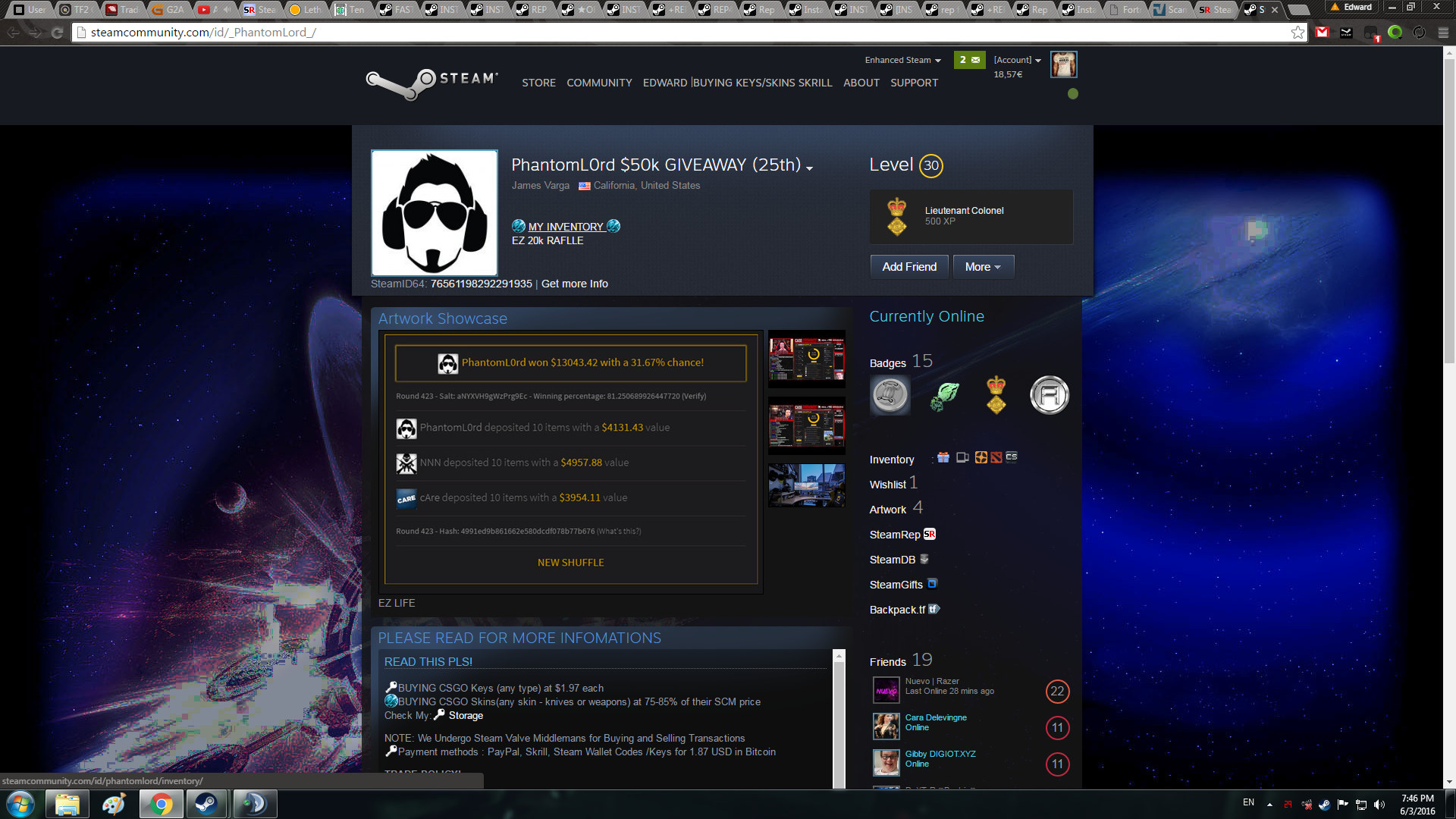This screenshot has width=1456, height=819.
Task: Expand the profile name history arrow
Action: coord(810,168)
